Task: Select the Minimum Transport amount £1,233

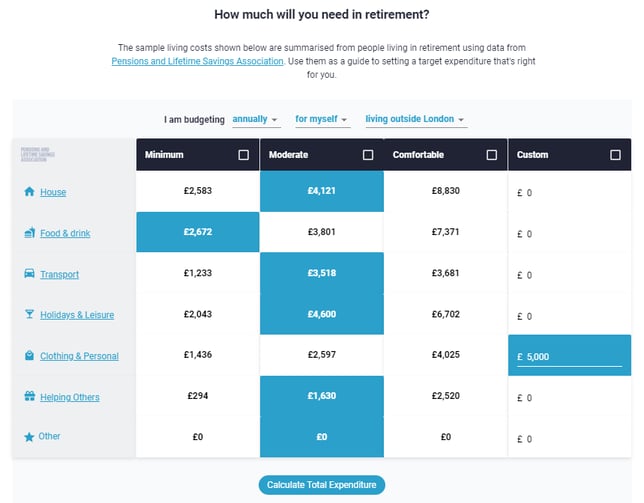Action: (x=198, y=273)
